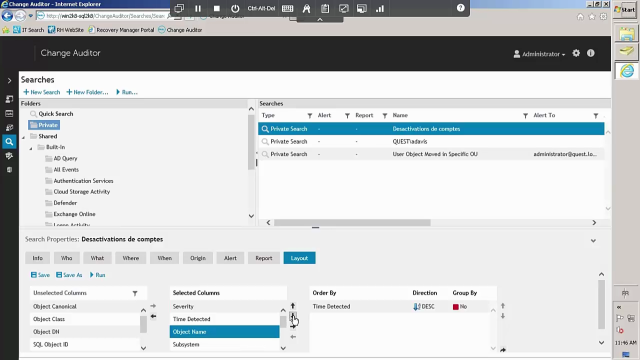Expand the left navigation sidebar

click(9, 81)
